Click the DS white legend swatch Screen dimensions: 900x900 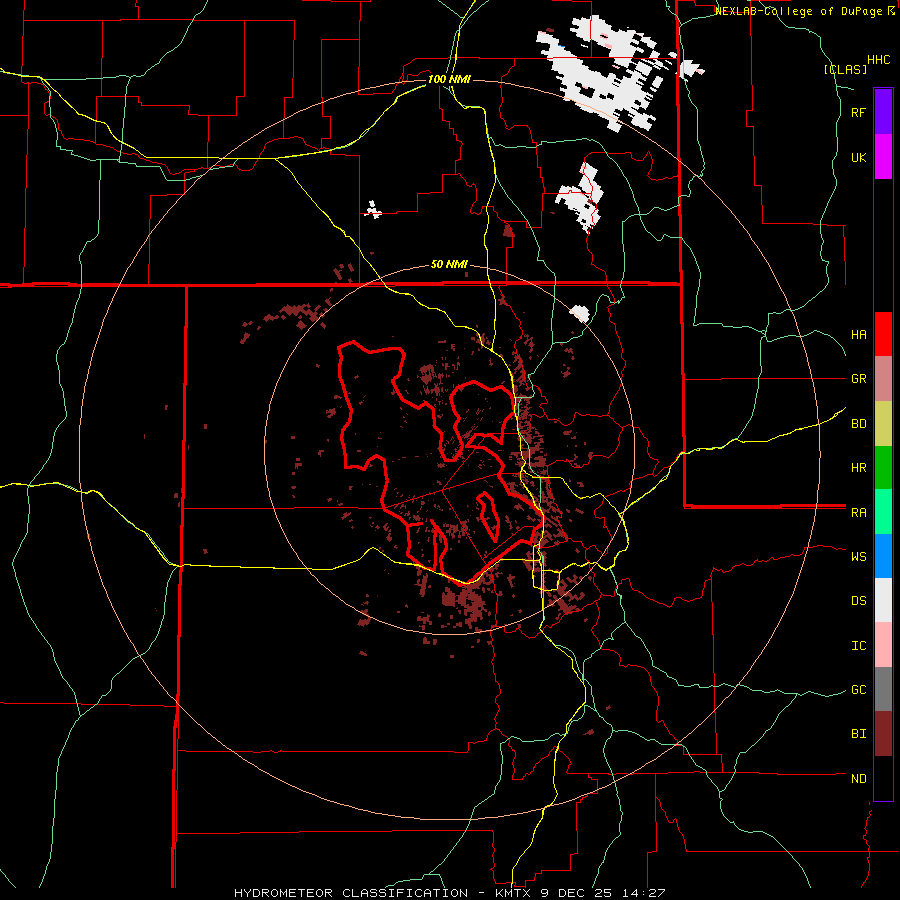[883, 600]
